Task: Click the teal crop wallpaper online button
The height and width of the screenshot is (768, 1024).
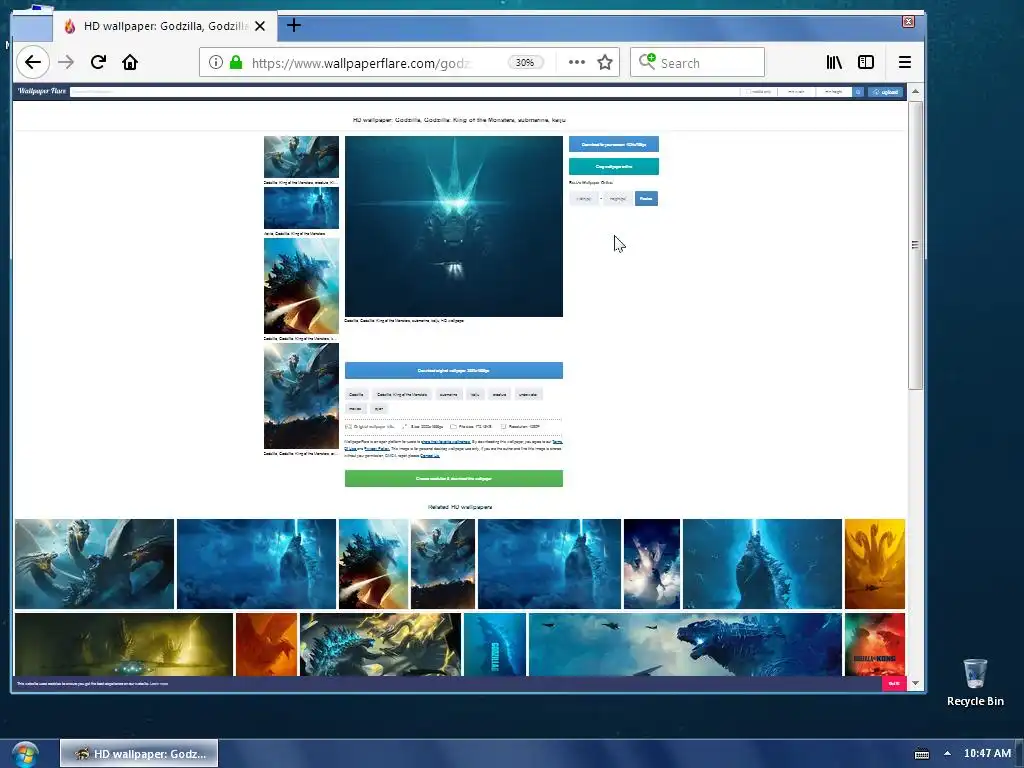Action: (614, 167)
